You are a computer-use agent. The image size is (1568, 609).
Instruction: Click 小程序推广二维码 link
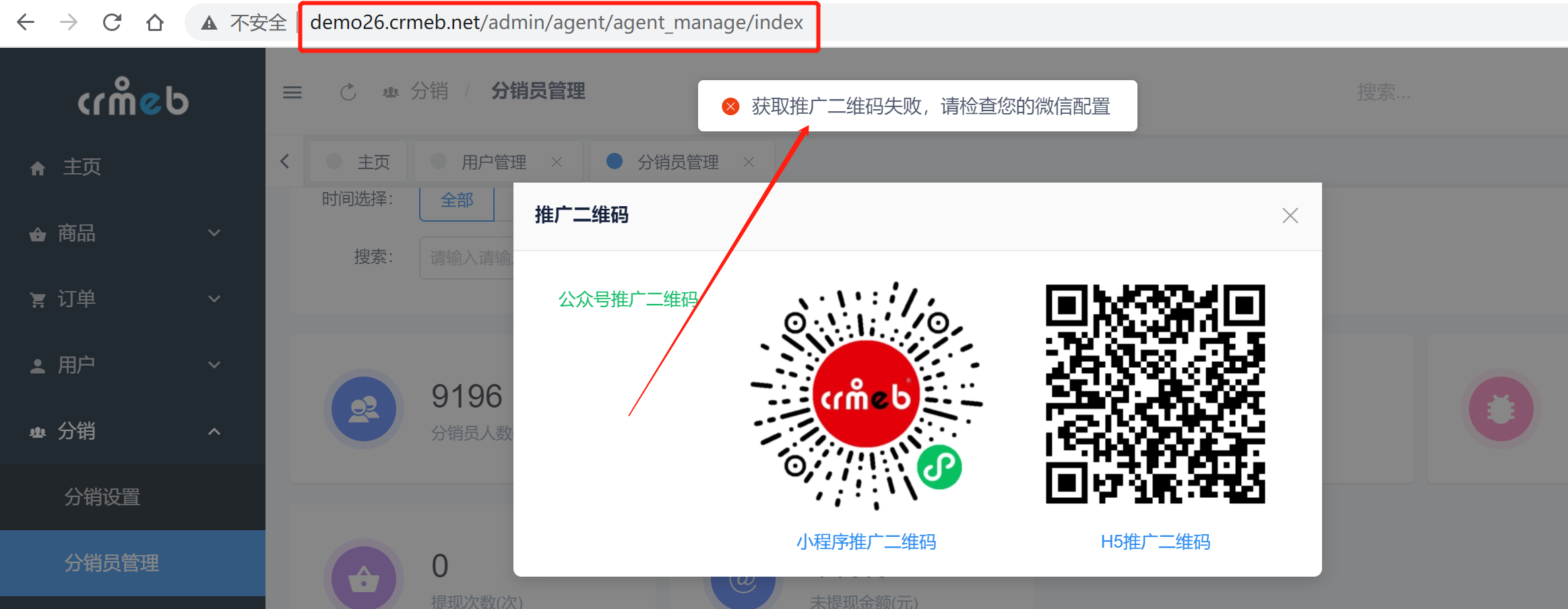867,542
